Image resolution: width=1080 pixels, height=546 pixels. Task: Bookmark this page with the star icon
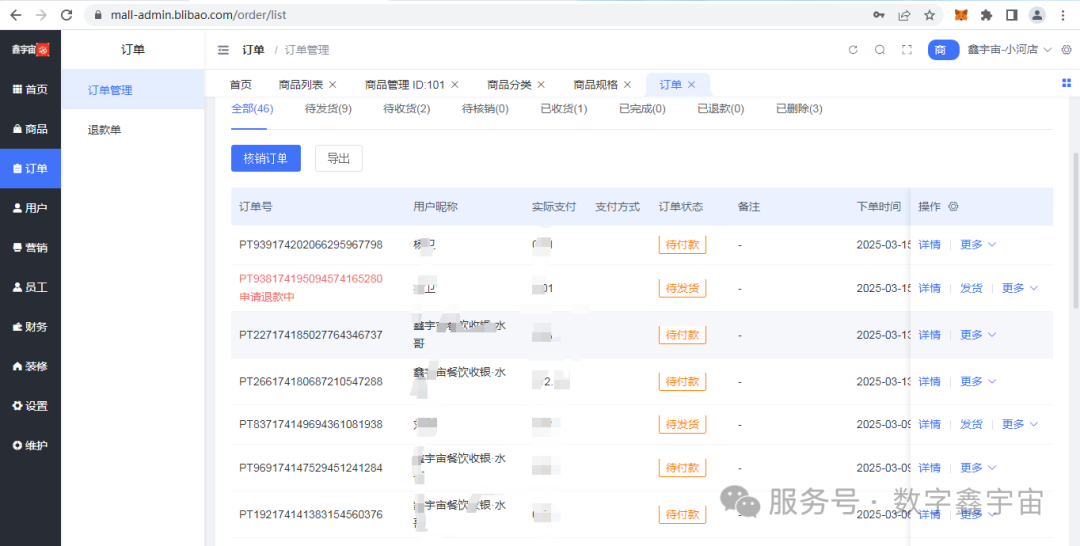coord(929,14)
